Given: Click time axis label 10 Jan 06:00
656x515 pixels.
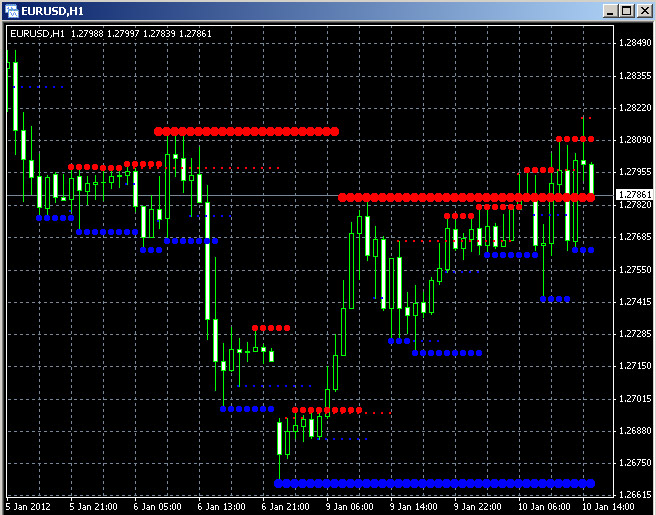Looking at the screenshot, I should [544, 507].
